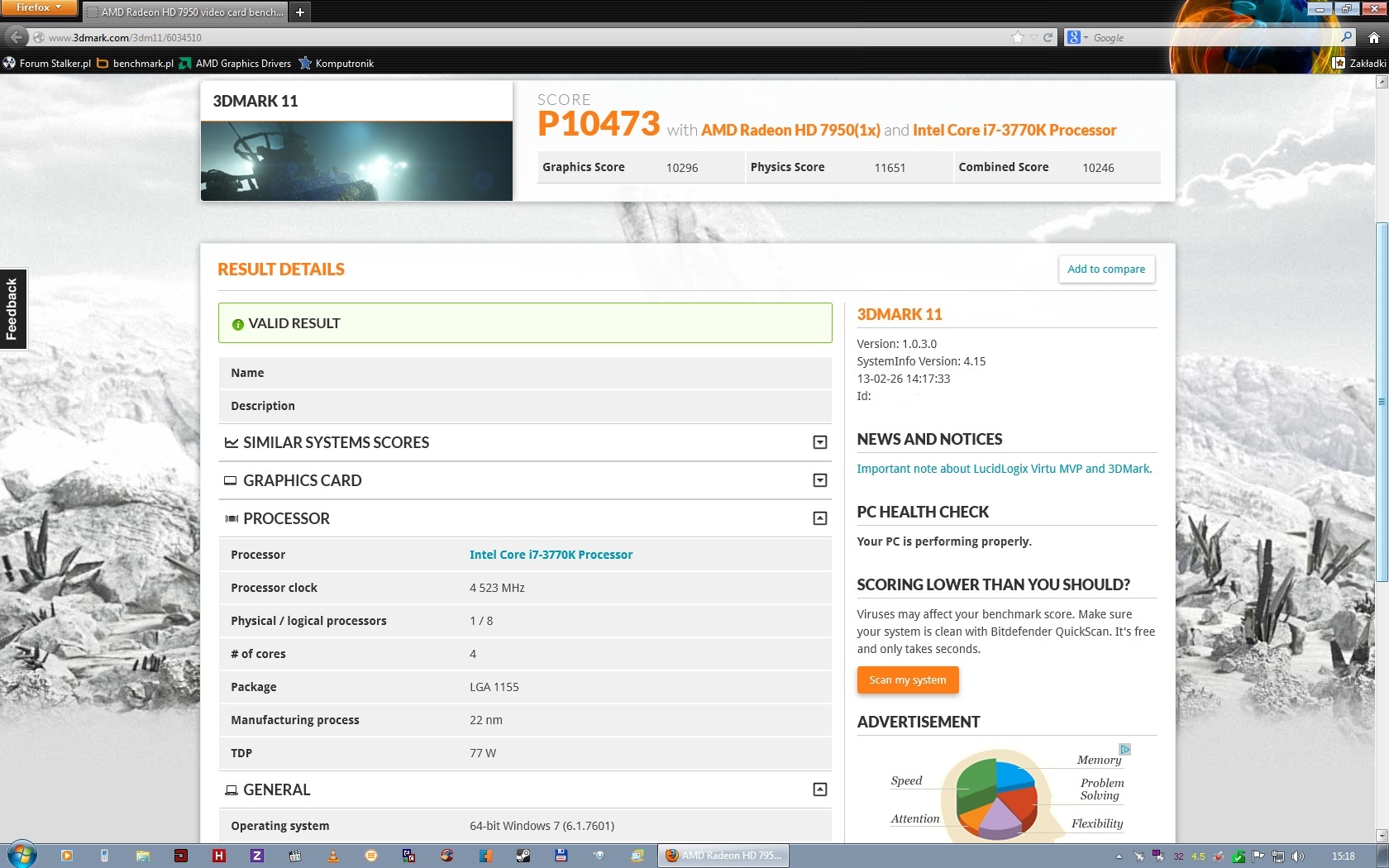Go back with the browser back arrow
This screenshot has width=1389, height=868.
15,37
